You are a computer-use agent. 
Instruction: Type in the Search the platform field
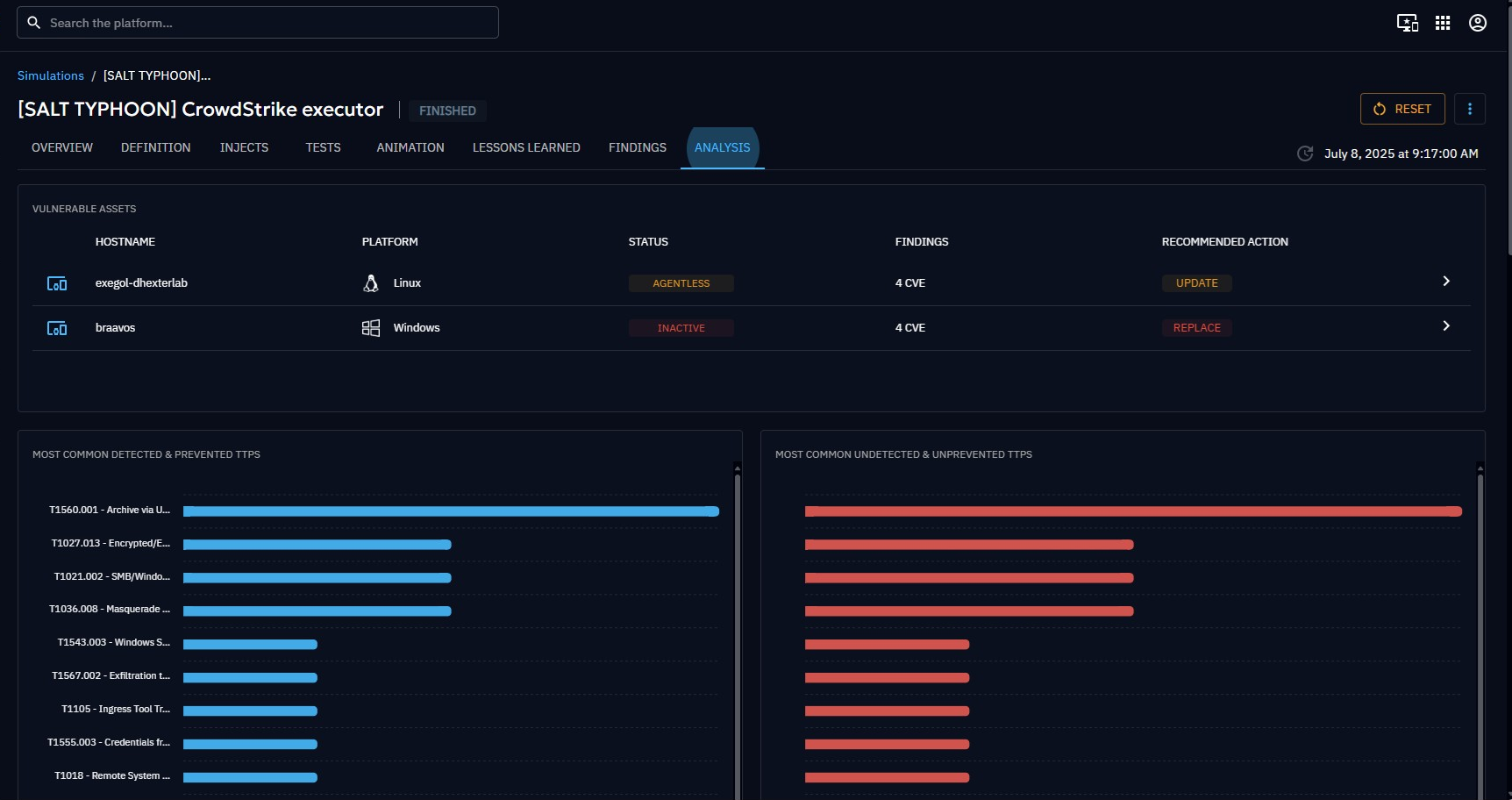click(263, 23)
